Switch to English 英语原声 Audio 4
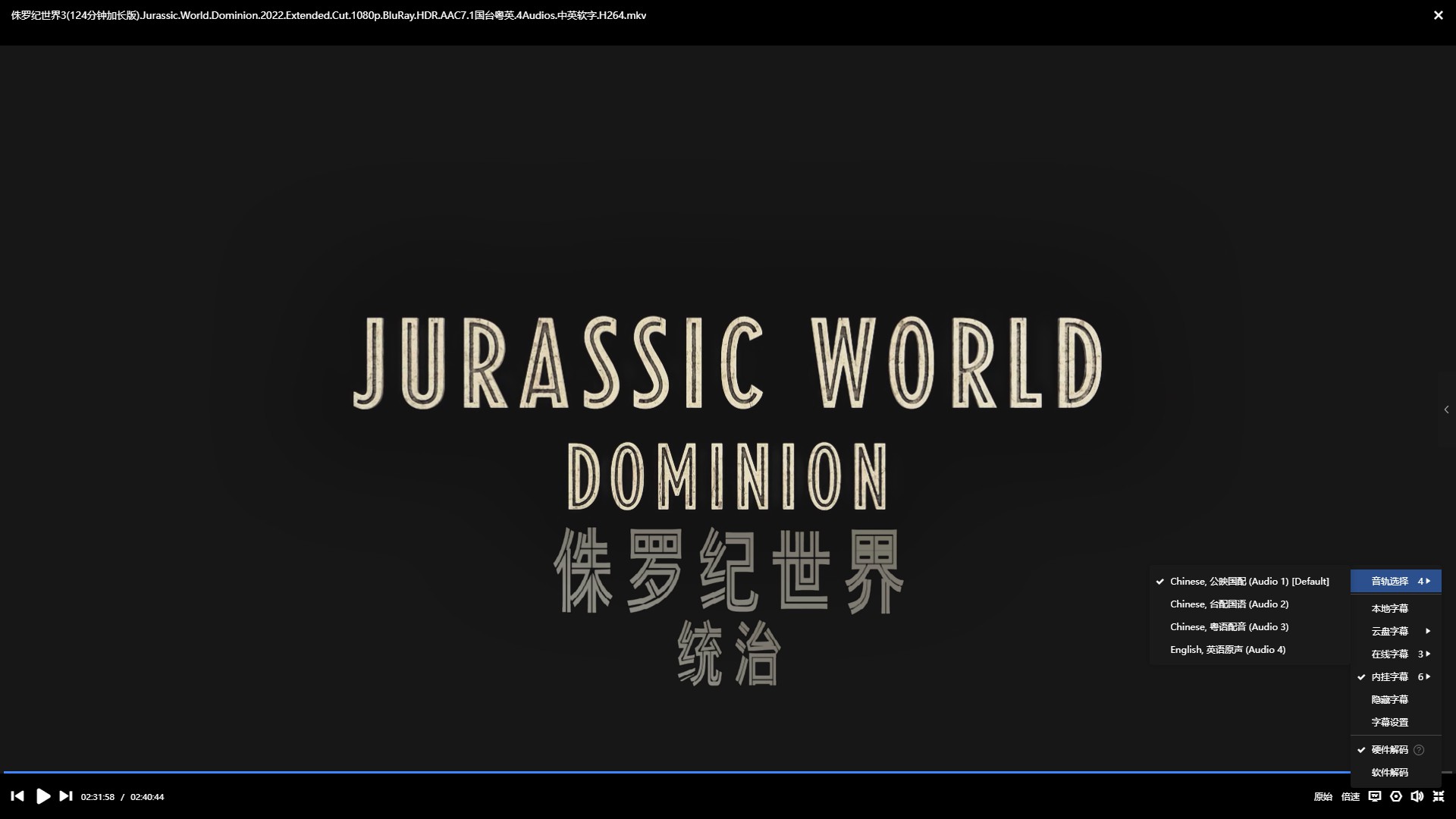The height and width of the screenshot is (819, 1456). click(1227, 650)
